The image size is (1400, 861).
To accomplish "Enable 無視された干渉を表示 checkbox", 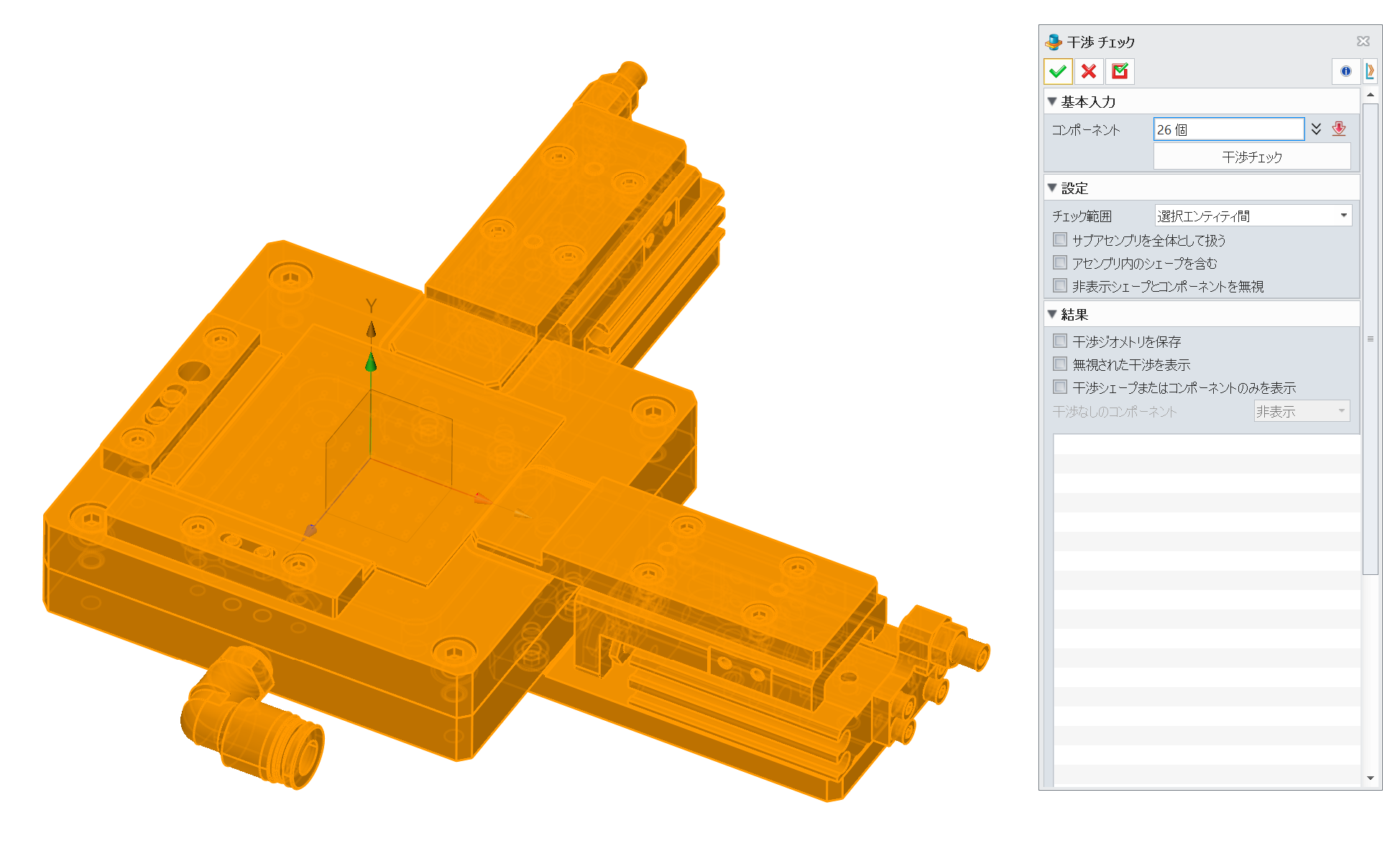I will 1060,364.
